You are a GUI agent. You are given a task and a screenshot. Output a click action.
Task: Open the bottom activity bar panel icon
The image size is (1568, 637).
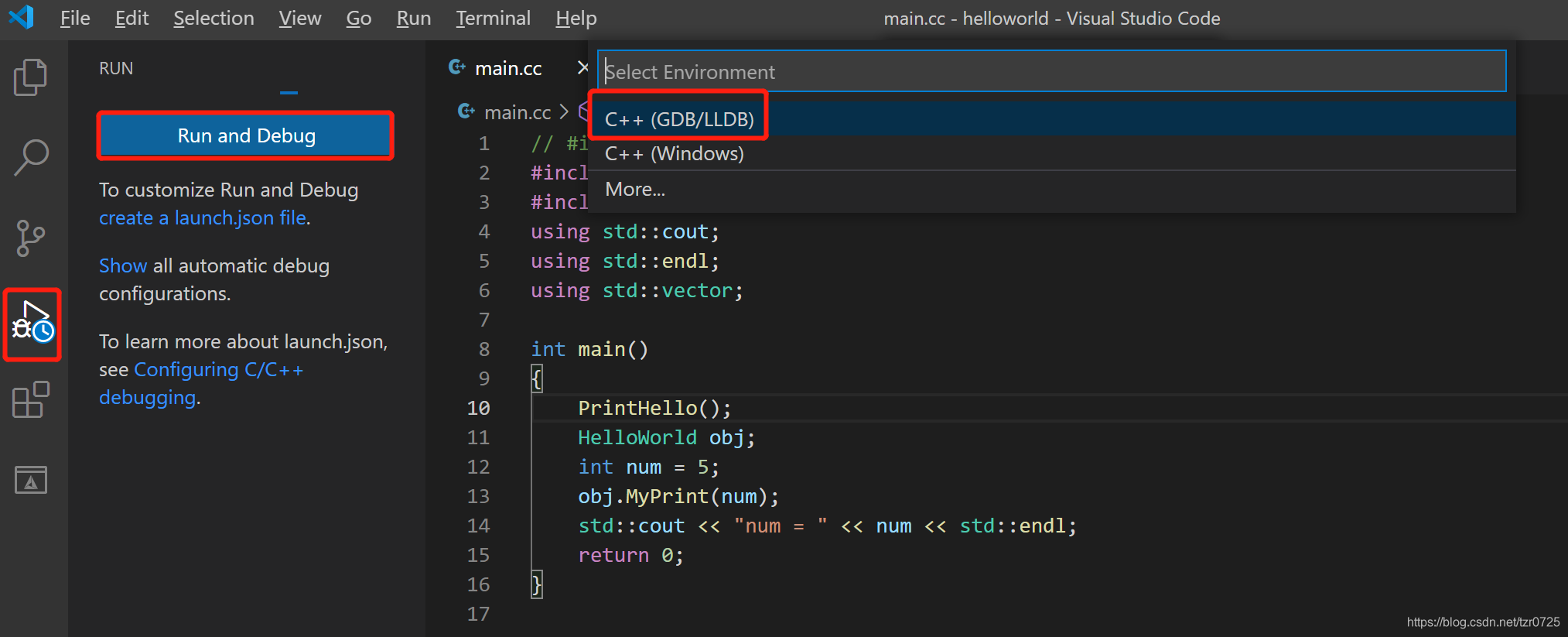point(31,480)
